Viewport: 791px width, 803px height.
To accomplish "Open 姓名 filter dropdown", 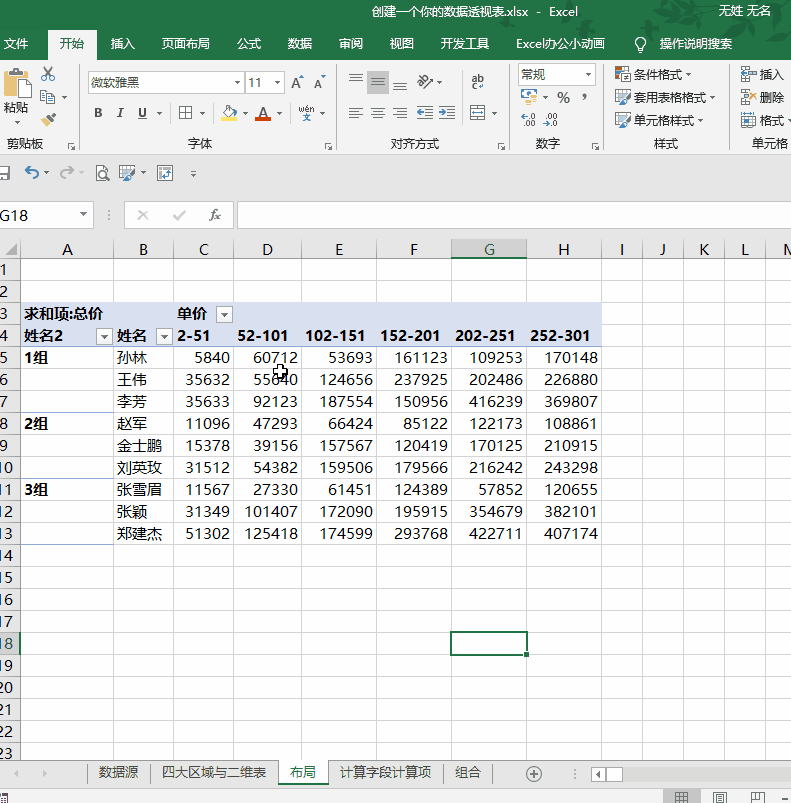I will [x=164, y=336].
